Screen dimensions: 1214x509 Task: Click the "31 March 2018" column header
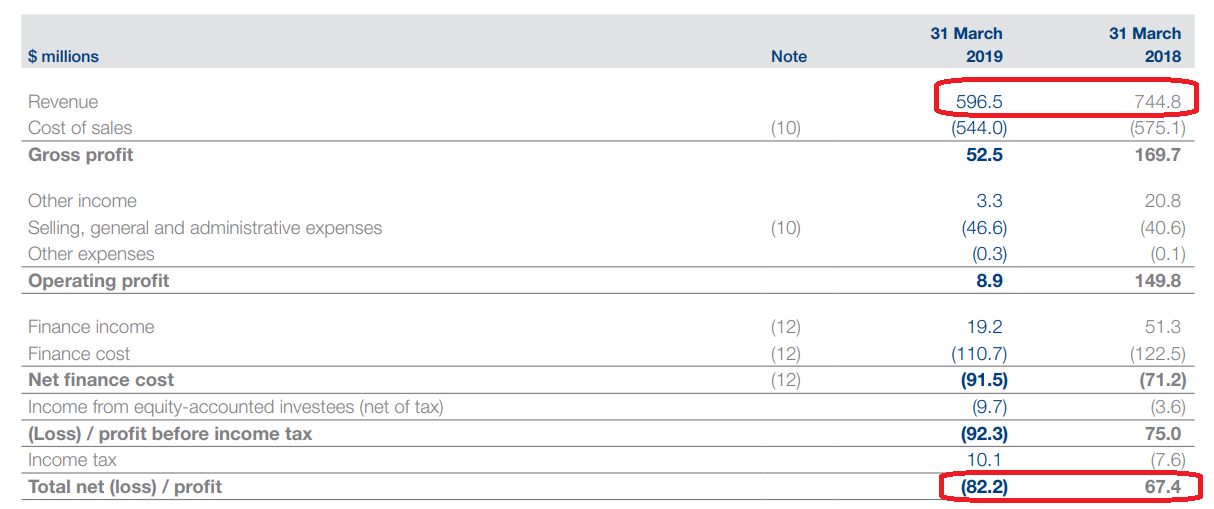click(x=1145, y=45)
